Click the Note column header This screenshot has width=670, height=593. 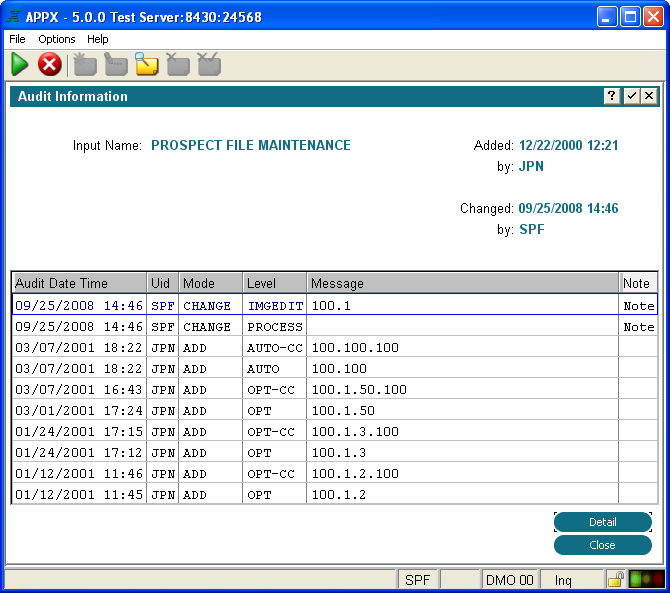(638, 283)
